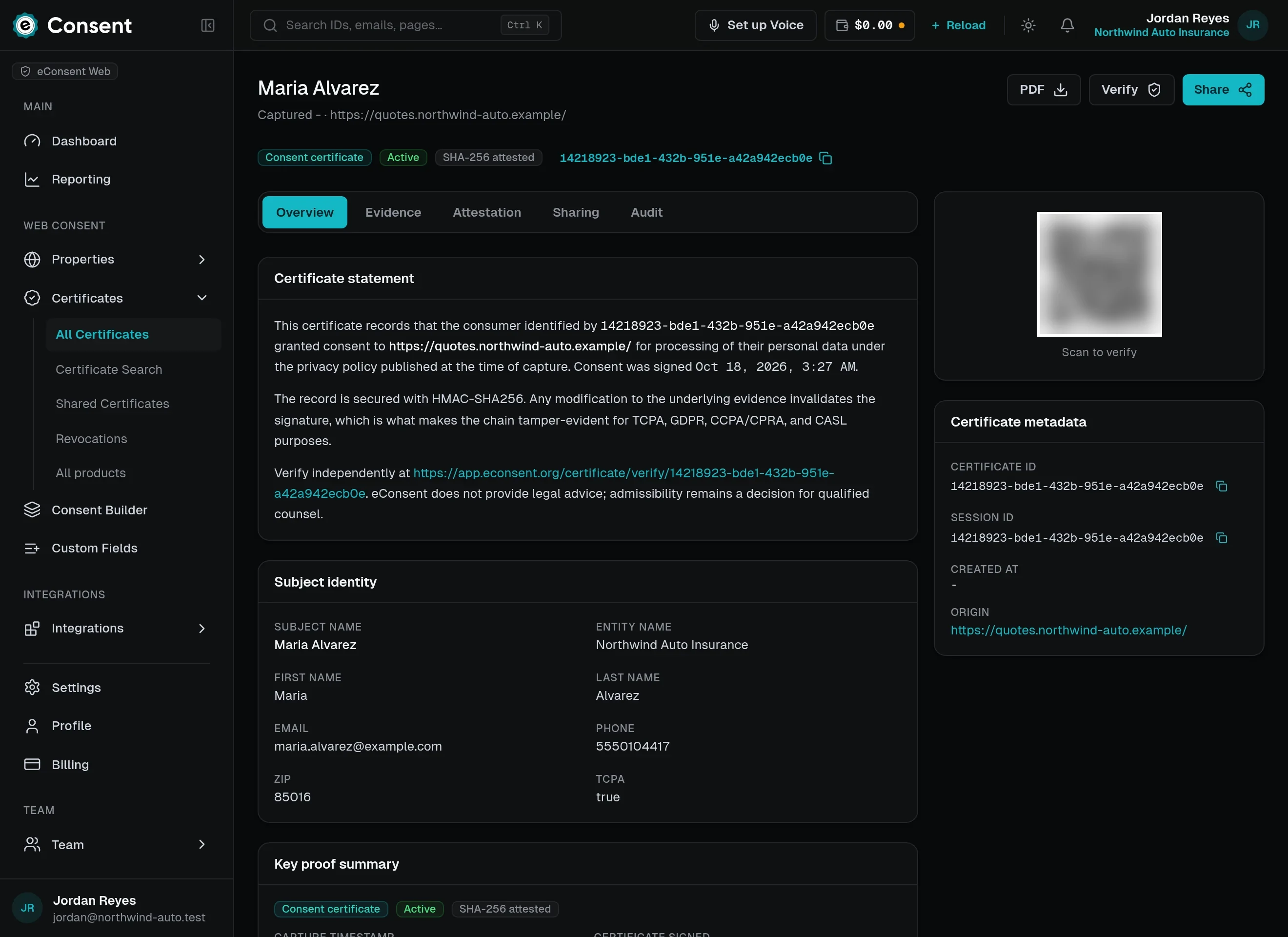Click the Verify button

1131,90
